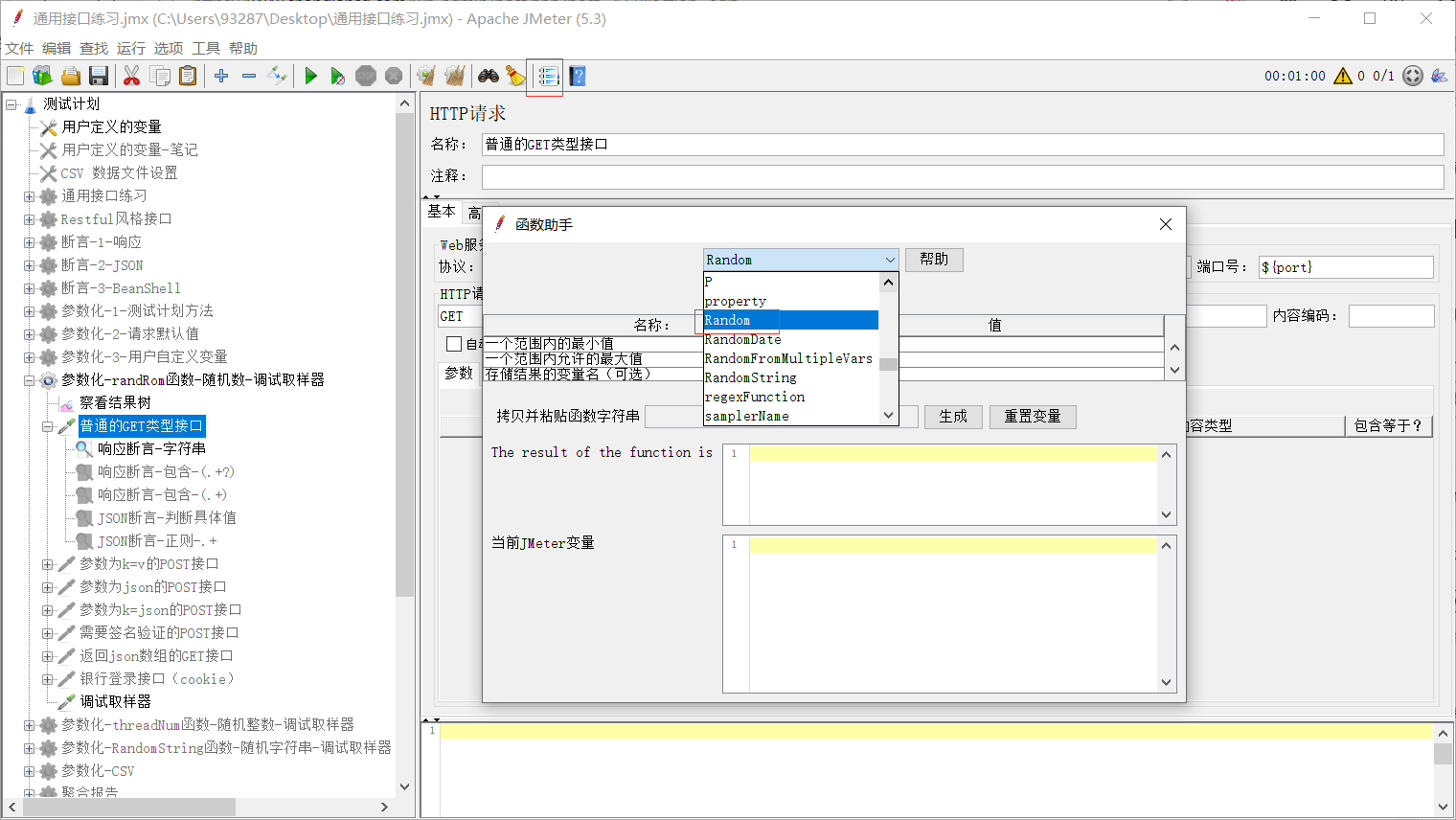Click the 生成 button

coord(953,417)
